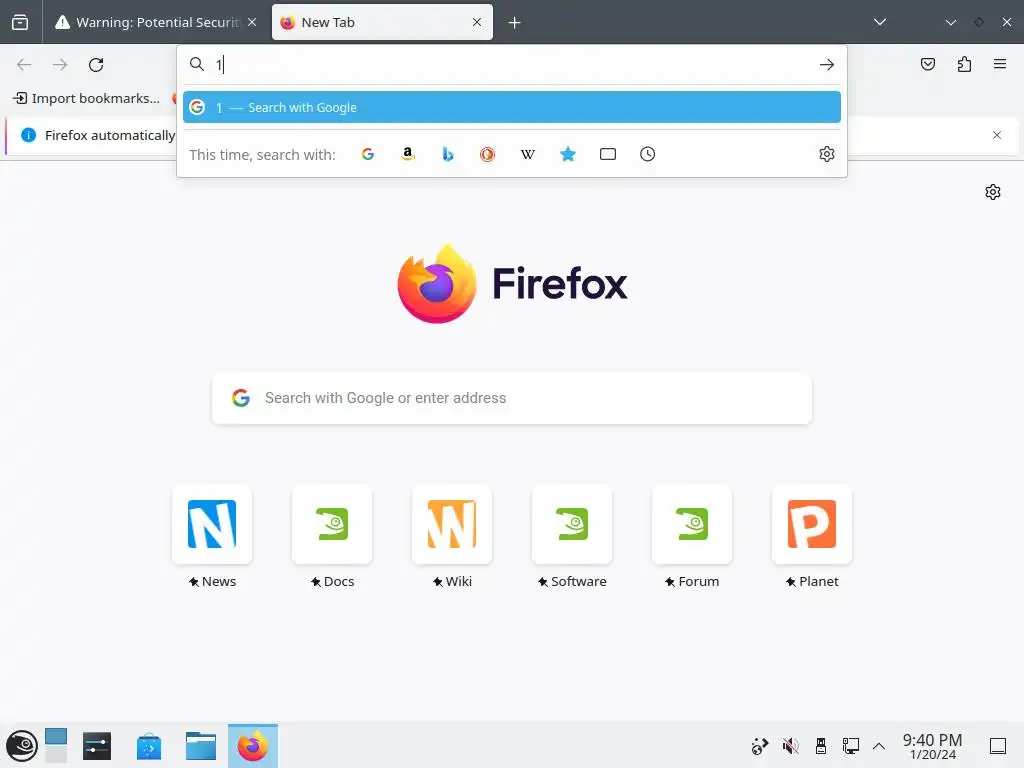The height and width of the screenshot is (768, 1024).
Task: Click the Show Desktop button
Action: [997, 746]
